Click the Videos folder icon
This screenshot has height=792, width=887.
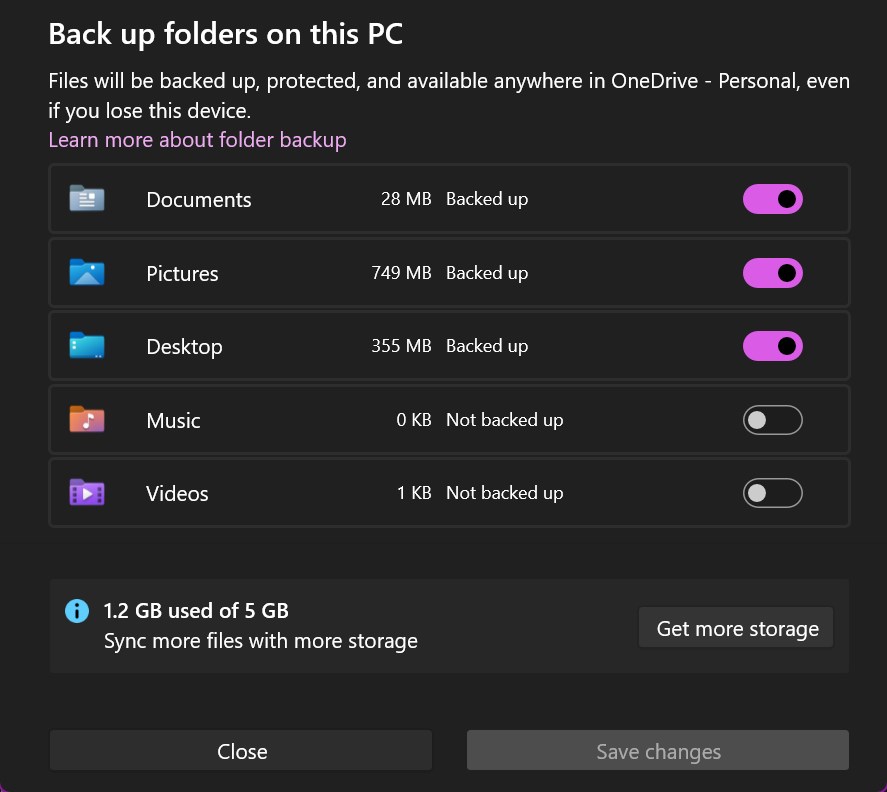(87, 493)
